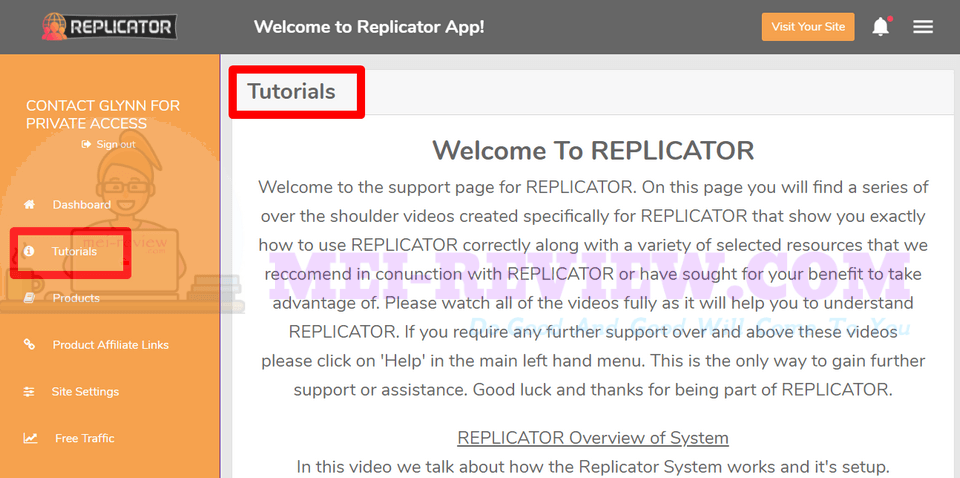Open the notifications bell icon

(881, 26)
